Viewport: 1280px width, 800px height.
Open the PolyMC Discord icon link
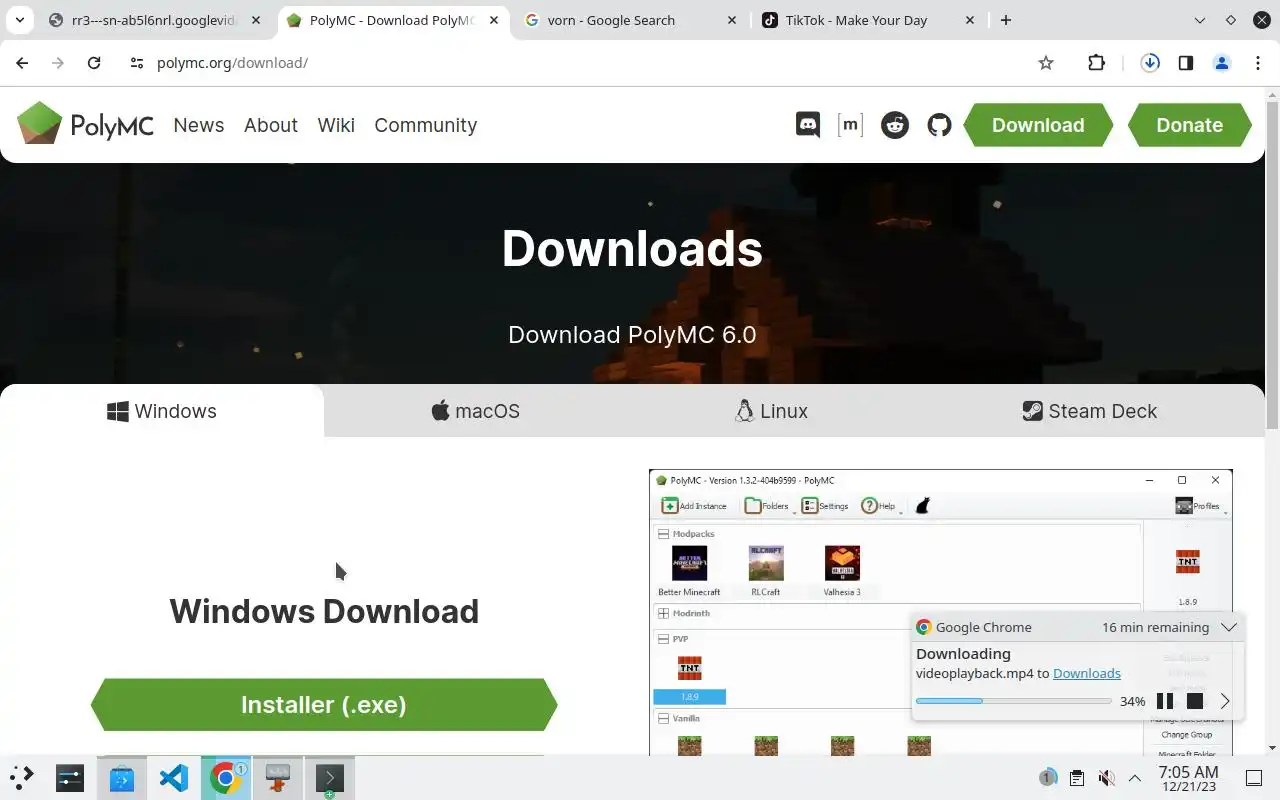[807, 125]
